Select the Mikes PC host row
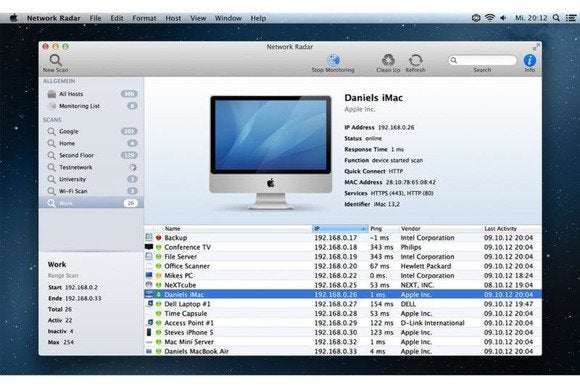This screenshot has width=580, height=388. point(343,276)
